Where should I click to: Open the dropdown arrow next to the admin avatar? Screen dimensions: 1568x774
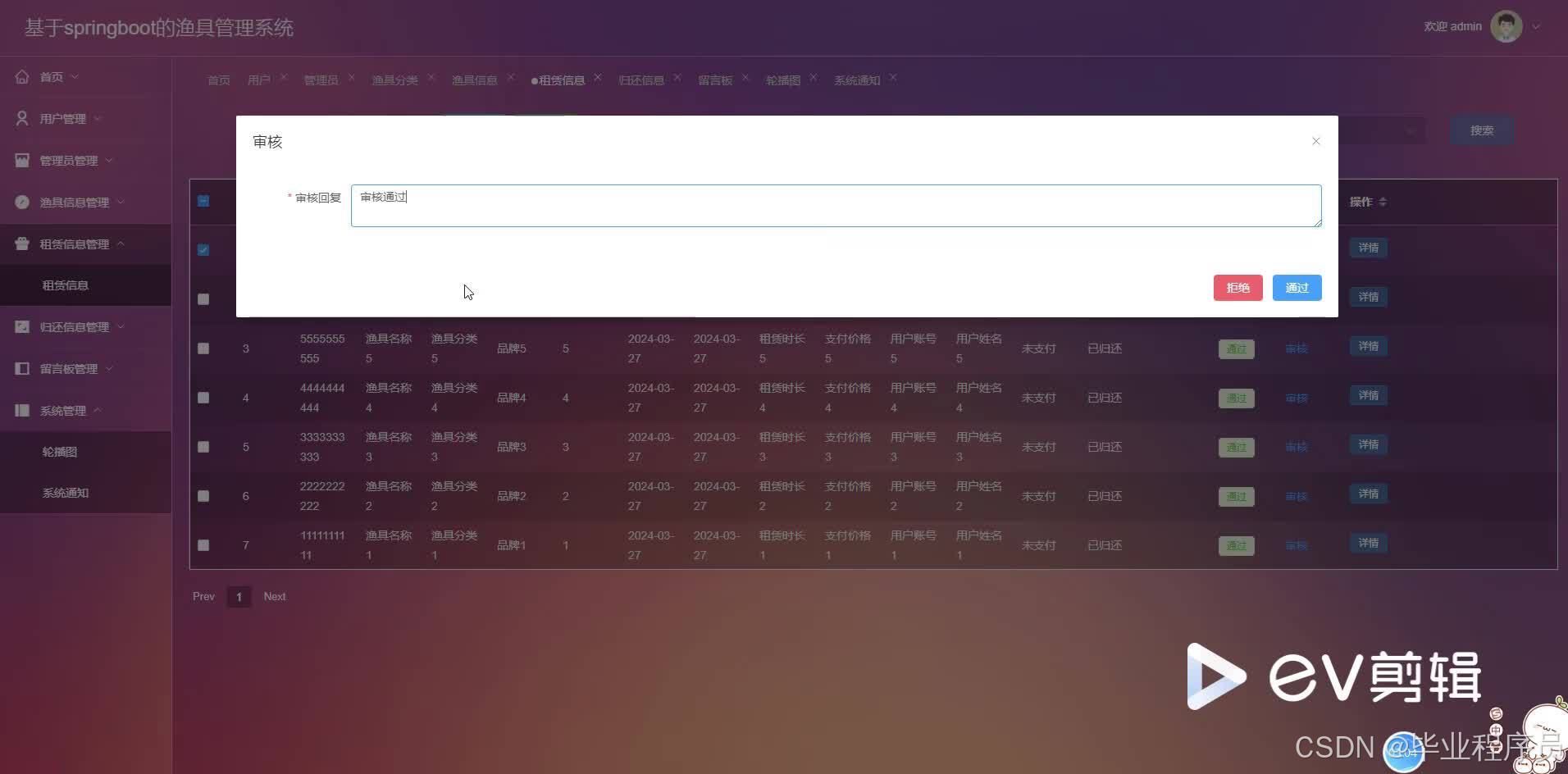[1536, 26]
